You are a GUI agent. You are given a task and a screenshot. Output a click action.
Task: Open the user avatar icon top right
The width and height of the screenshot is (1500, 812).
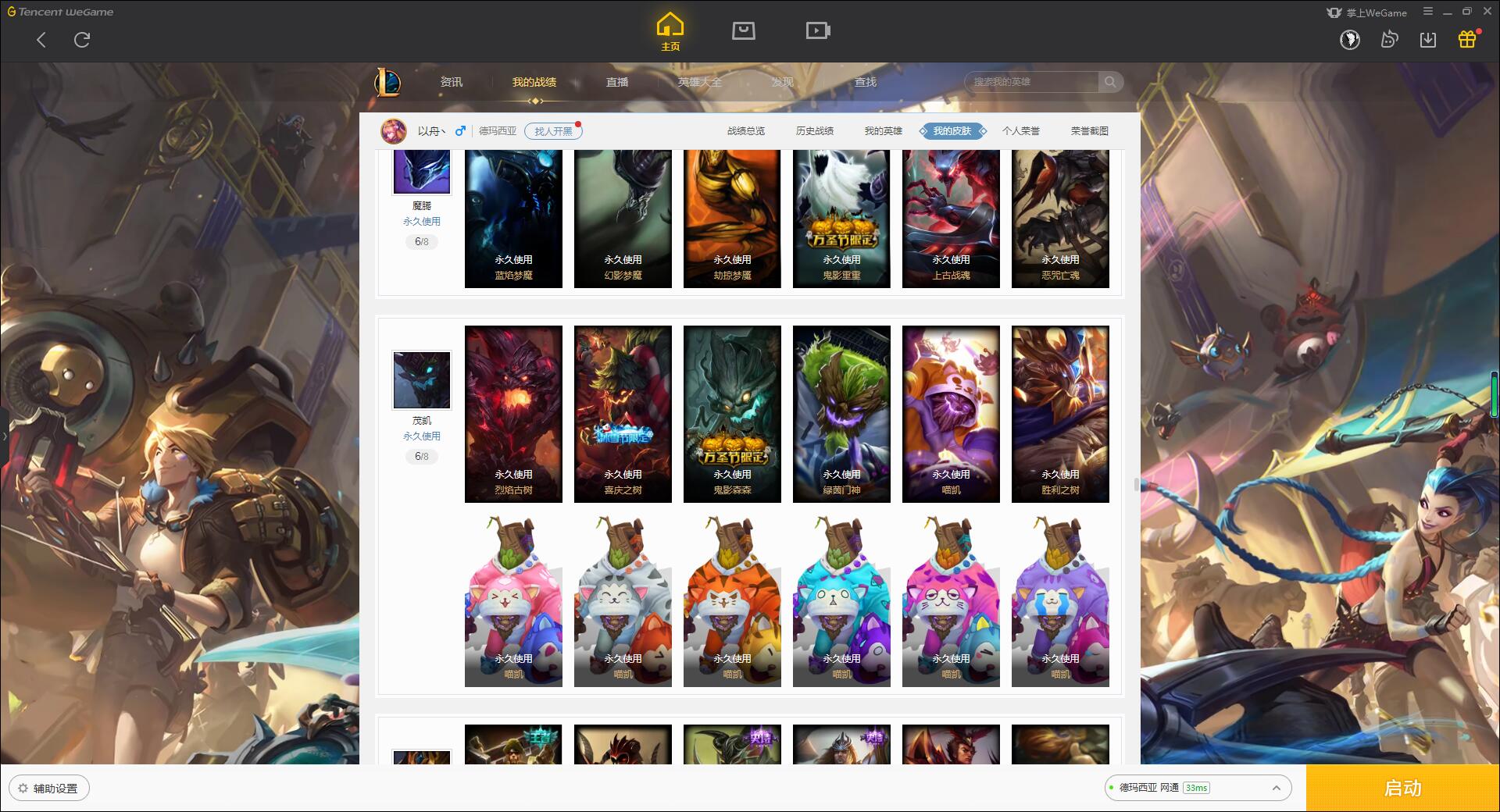(1350, 39)
